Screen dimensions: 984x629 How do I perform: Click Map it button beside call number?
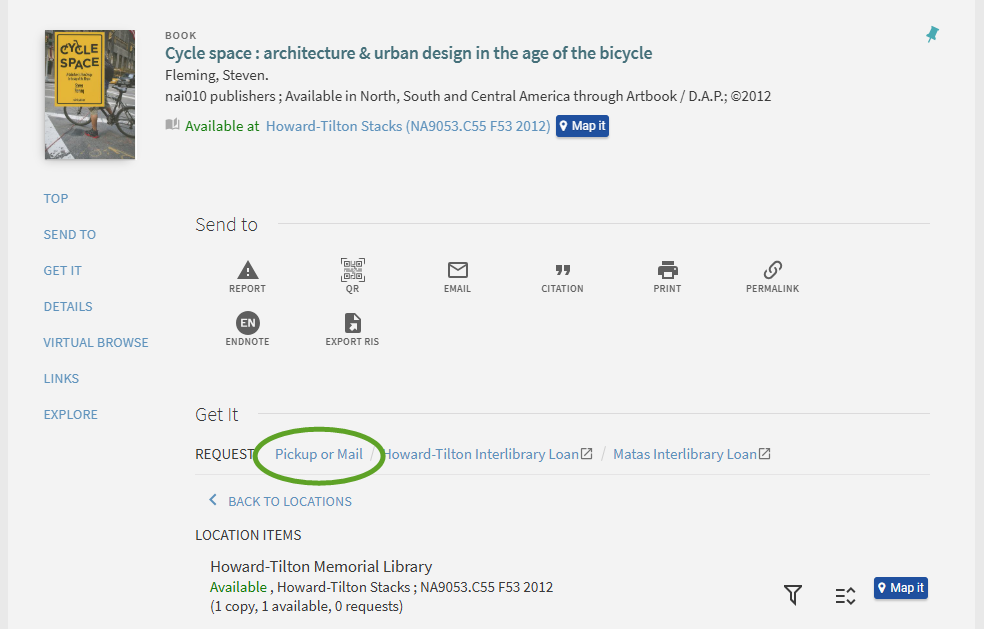tap(582, 126)
